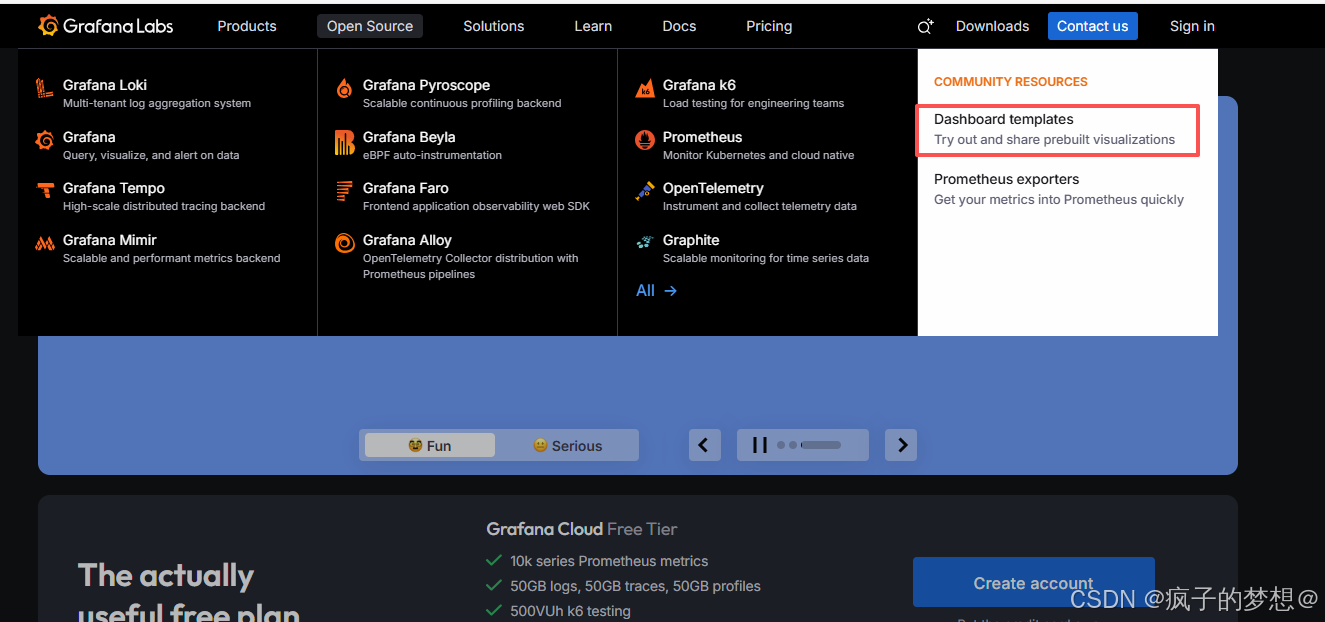Select the Serious mode toggle
1325x622 pixels.
[x=567, y=445]
